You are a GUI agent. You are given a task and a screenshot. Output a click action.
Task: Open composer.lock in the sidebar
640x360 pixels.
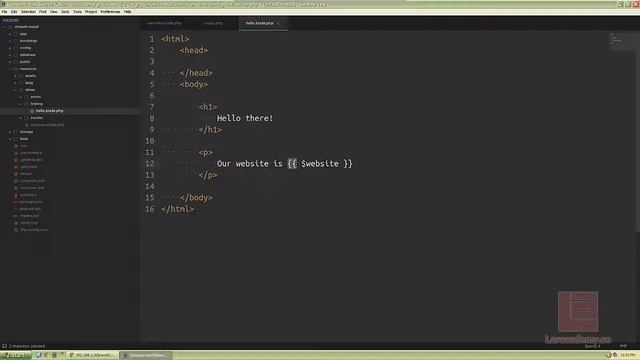32,188
